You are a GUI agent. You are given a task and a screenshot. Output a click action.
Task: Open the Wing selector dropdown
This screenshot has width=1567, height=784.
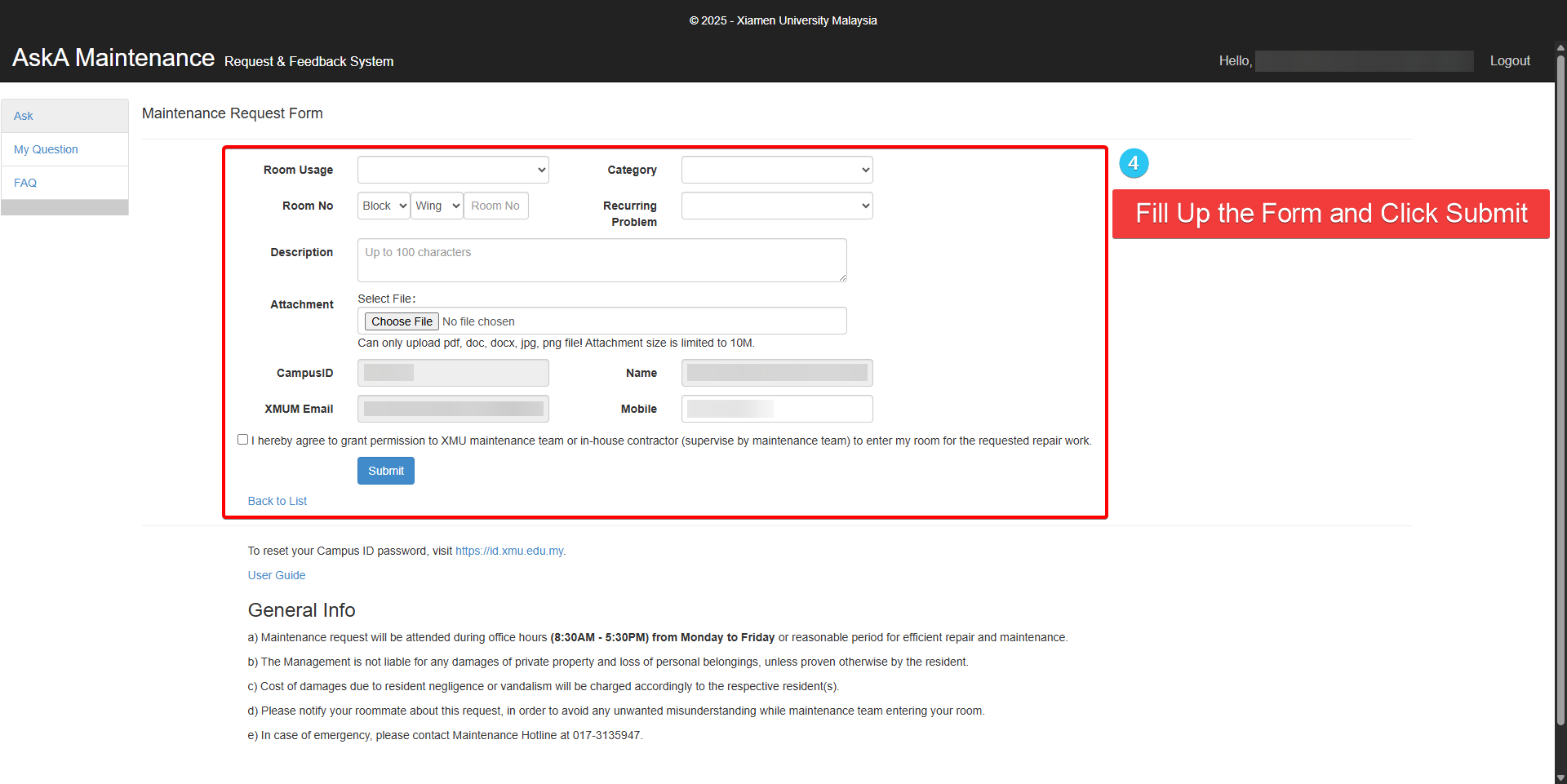[x=437, y=206]
